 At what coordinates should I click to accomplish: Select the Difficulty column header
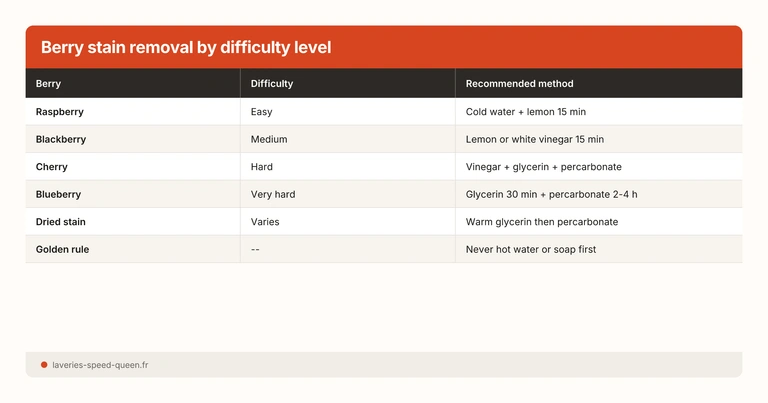pyautogui.click(x=272, y=84)
